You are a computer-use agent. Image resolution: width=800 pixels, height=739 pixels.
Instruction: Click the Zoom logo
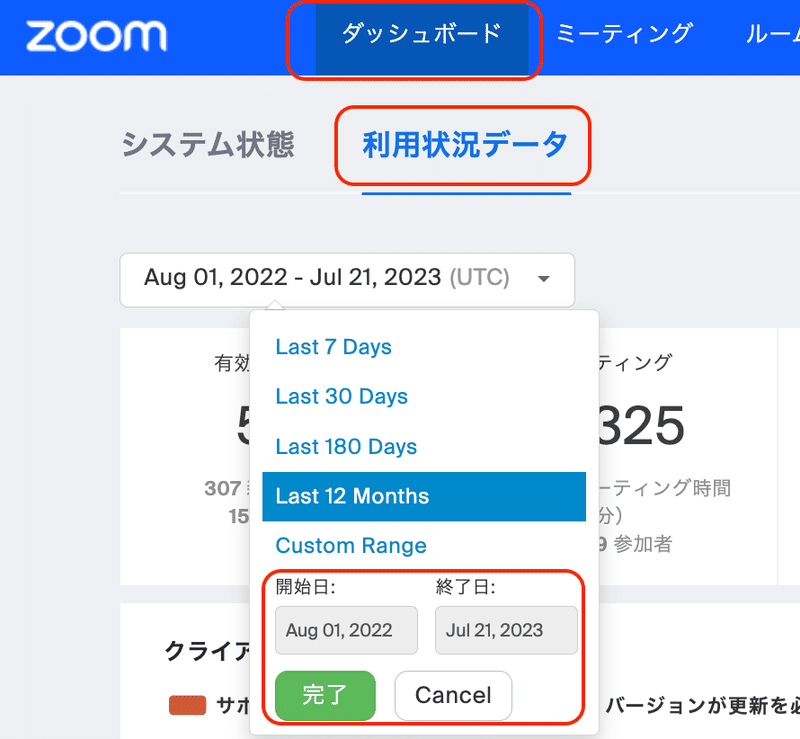click(x=96, y=36)
